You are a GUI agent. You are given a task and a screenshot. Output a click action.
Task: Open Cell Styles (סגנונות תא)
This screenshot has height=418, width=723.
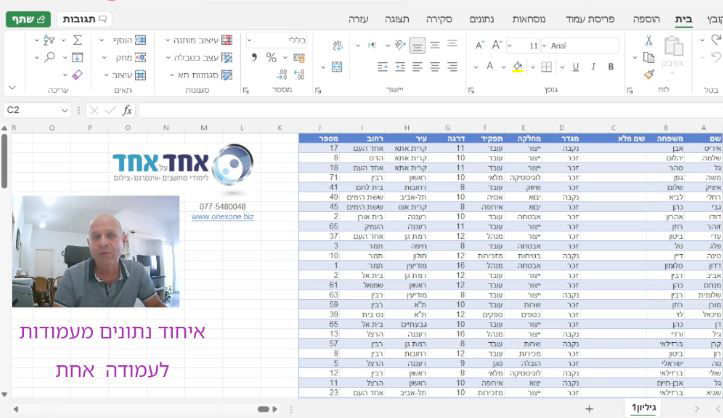pyautogui.click(x=199, y=75)
